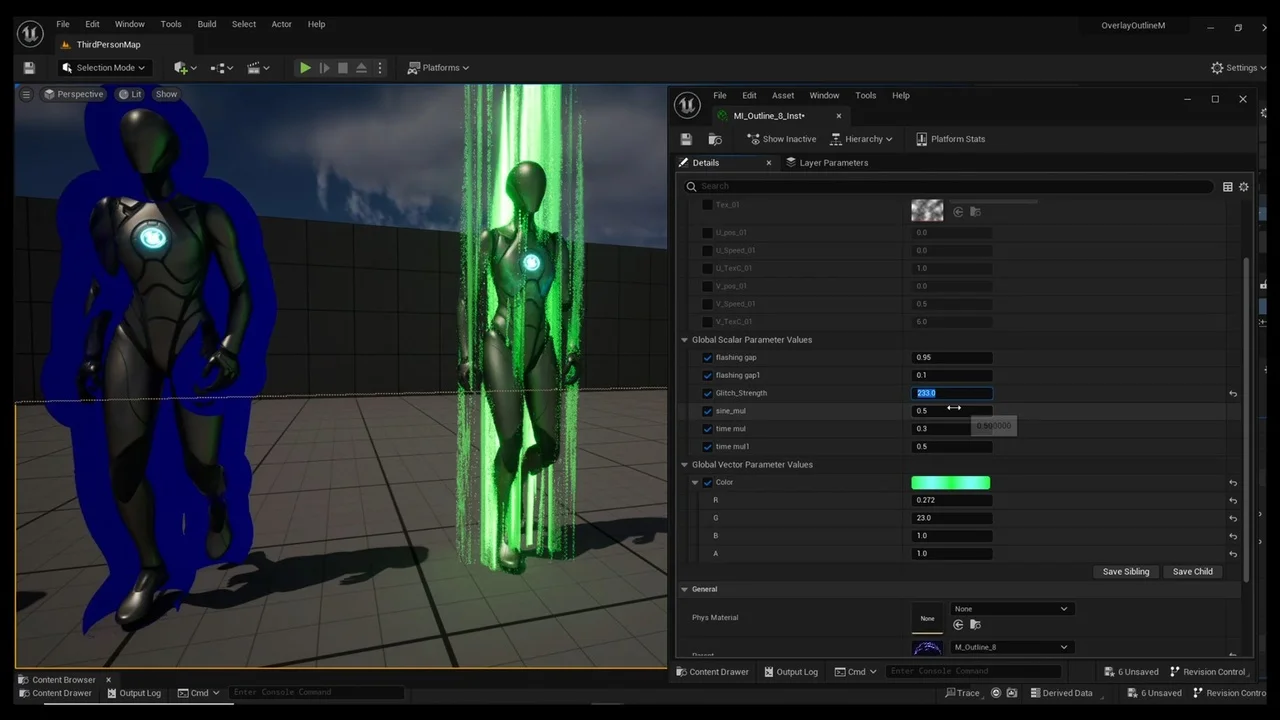Viewport: 1280px width, 720px height.
Task: Click the add content cube icon
Action: pyautogui.click(x=181, y=68)
